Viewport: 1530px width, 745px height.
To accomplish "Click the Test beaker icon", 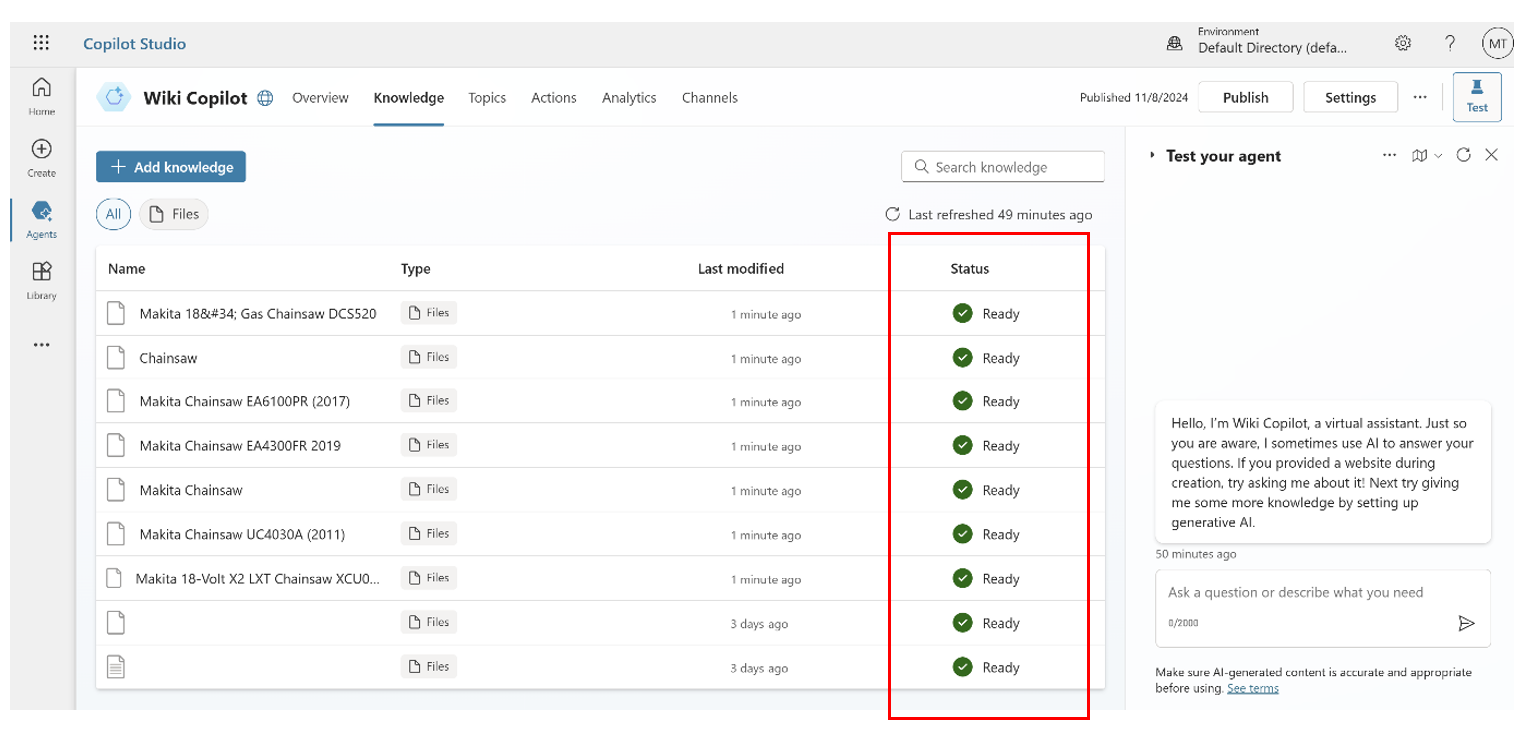I will [1477, 96].
